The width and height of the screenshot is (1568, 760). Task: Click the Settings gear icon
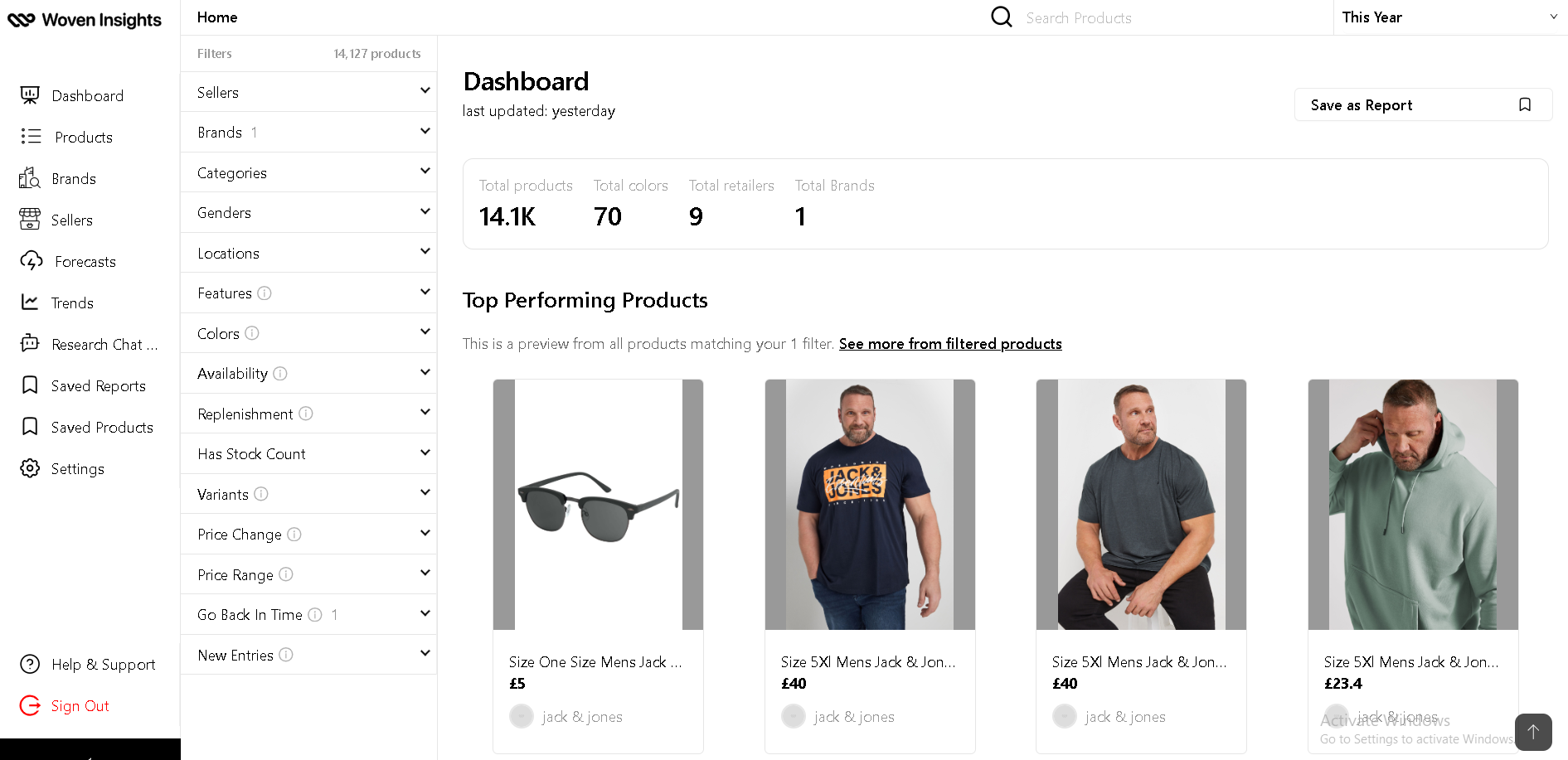click(x=30, y=468)
